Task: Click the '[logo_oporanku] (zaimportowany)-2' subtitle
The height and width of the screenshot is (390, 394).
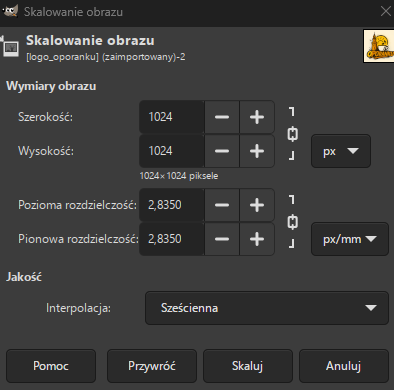Action: click(106, 57)
